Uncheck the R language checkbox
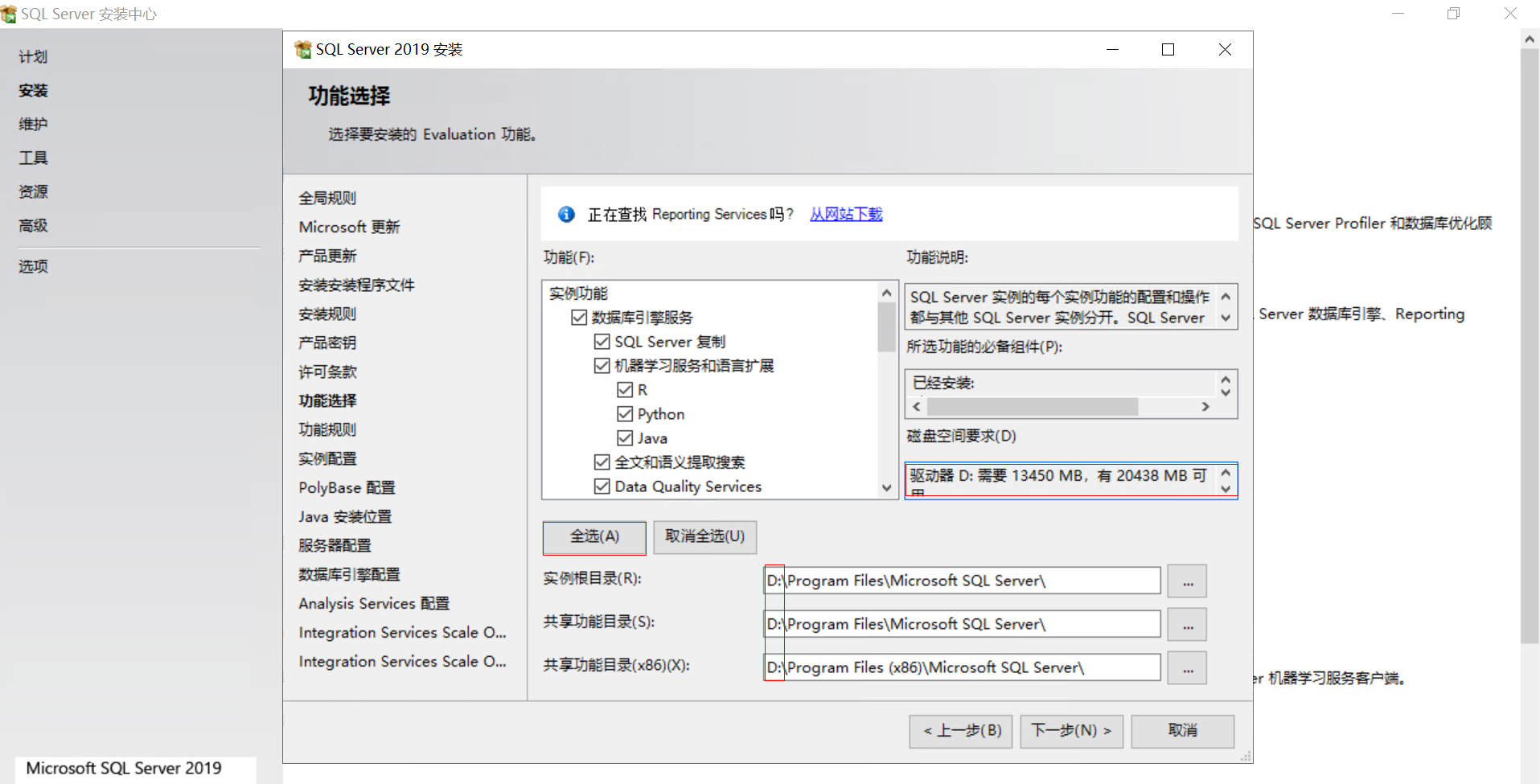Viewport: 1540px width, 784px height. [625, 390]
